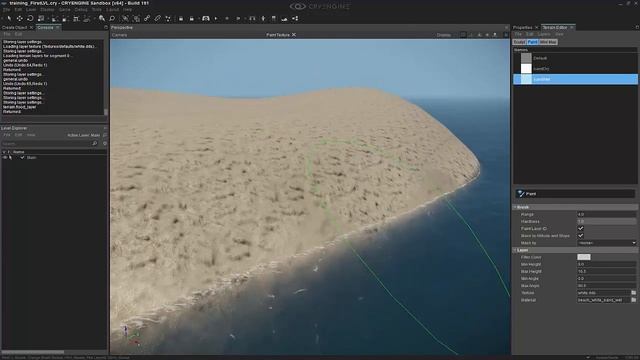Viewport: 640px width, 360px height.
Task: Select Main layer in Level Explorer
Action: coord(31,157)
